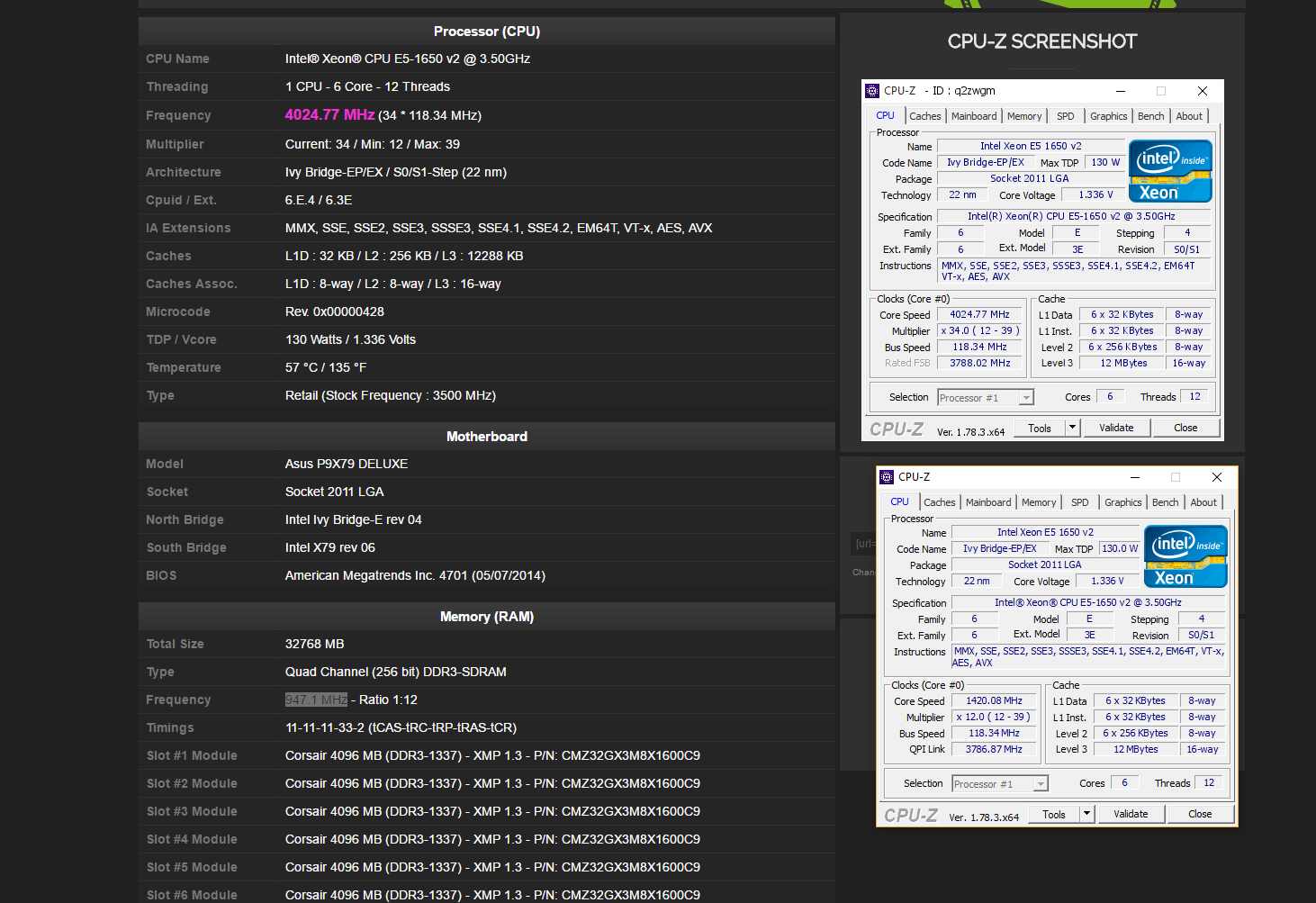Click Intel Xeon logo in upper CPU-Z window
The image size is (1316, 903).
1170,171
